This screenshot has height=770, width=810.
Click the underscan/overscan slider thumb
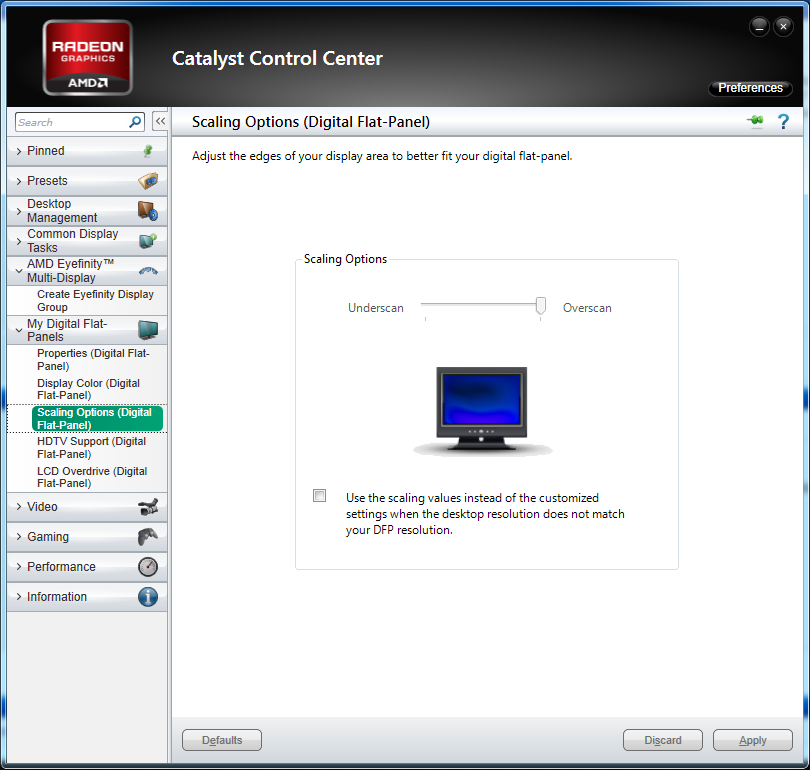[x=540, y=305]
